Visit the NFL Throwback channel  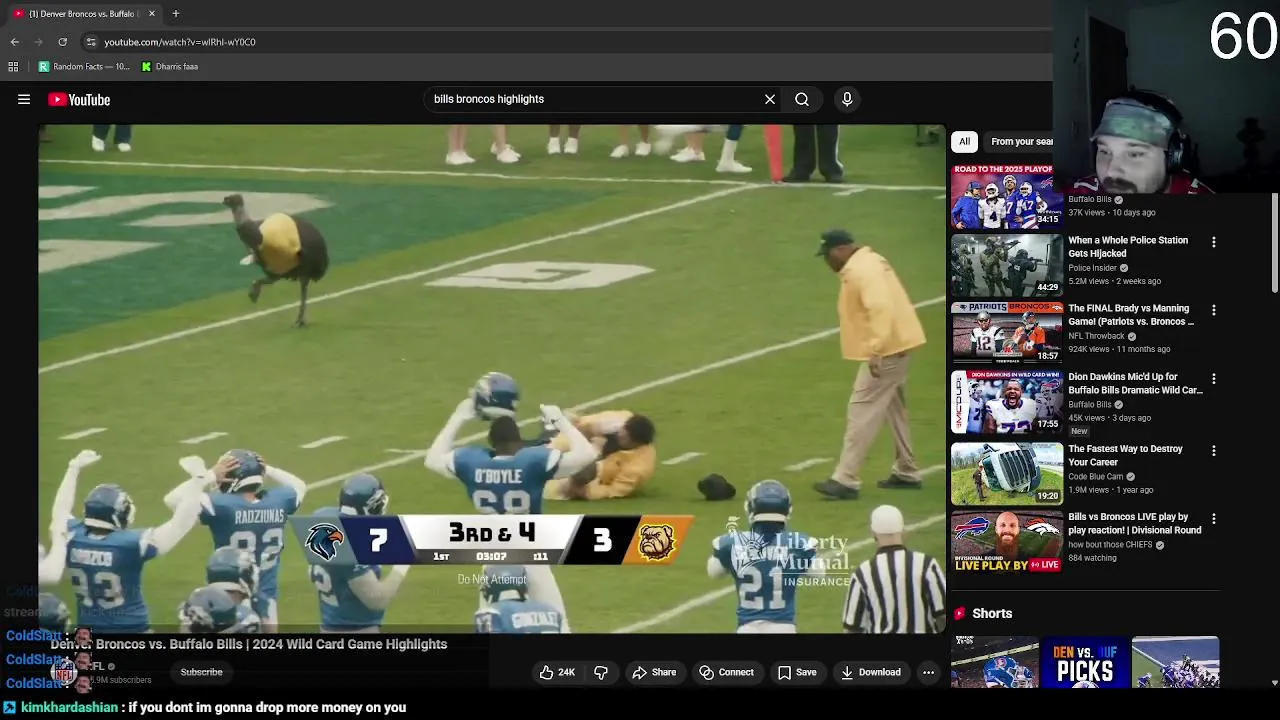click(1097, 336)
